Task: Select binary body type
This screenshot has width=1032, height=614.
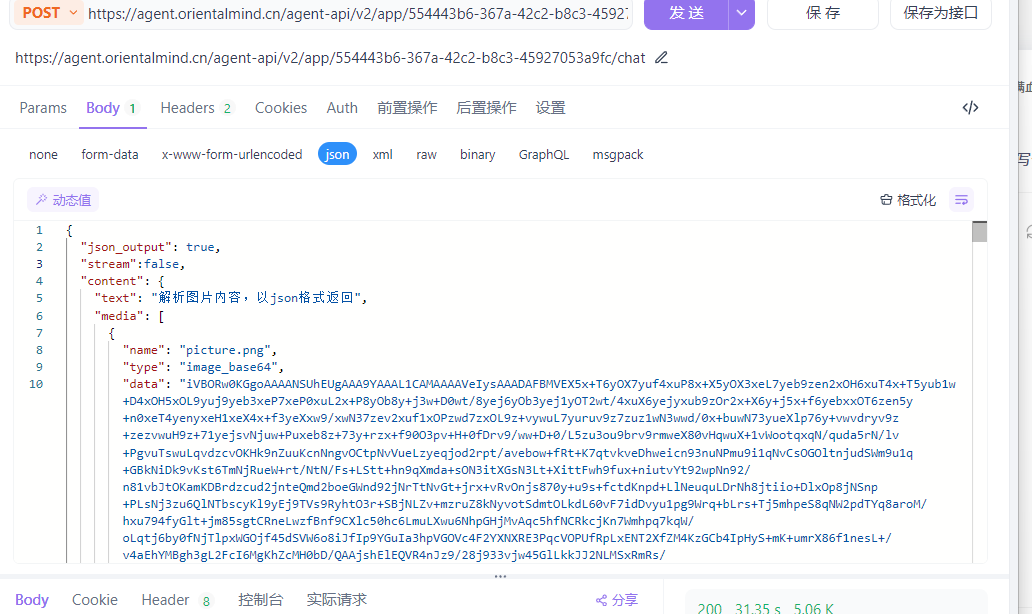Action: pyautogui.click(x=477, y=154)
